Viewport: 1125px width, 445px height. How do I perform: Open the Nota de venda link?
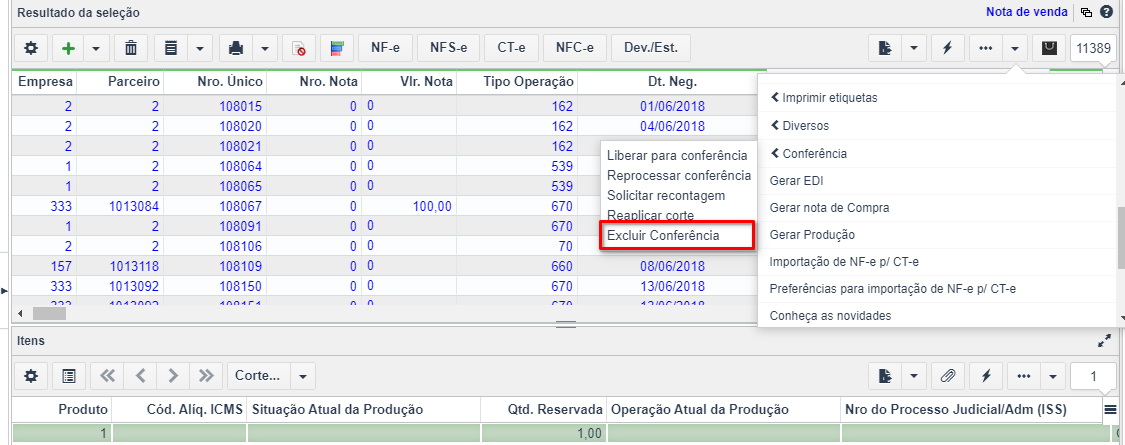[x=1027, y=11]
